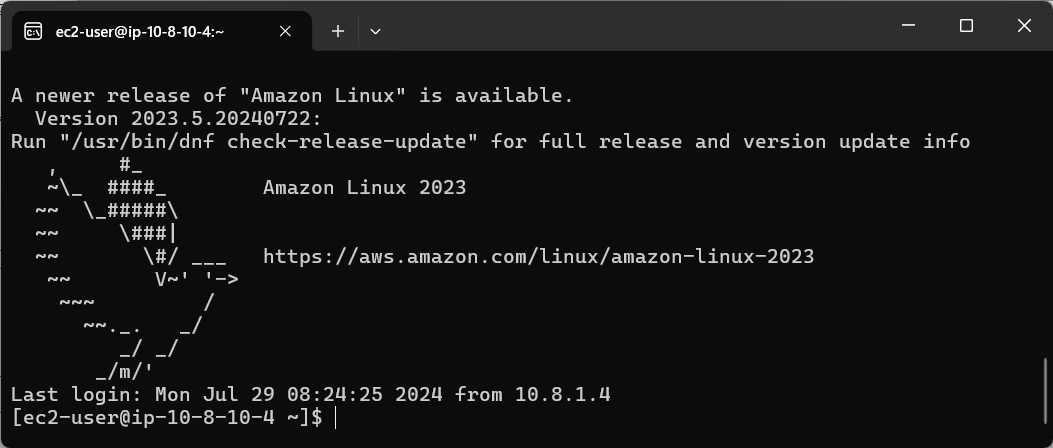Maximize the terminal window
1053x448 pixels.
[x=966, y=26]
